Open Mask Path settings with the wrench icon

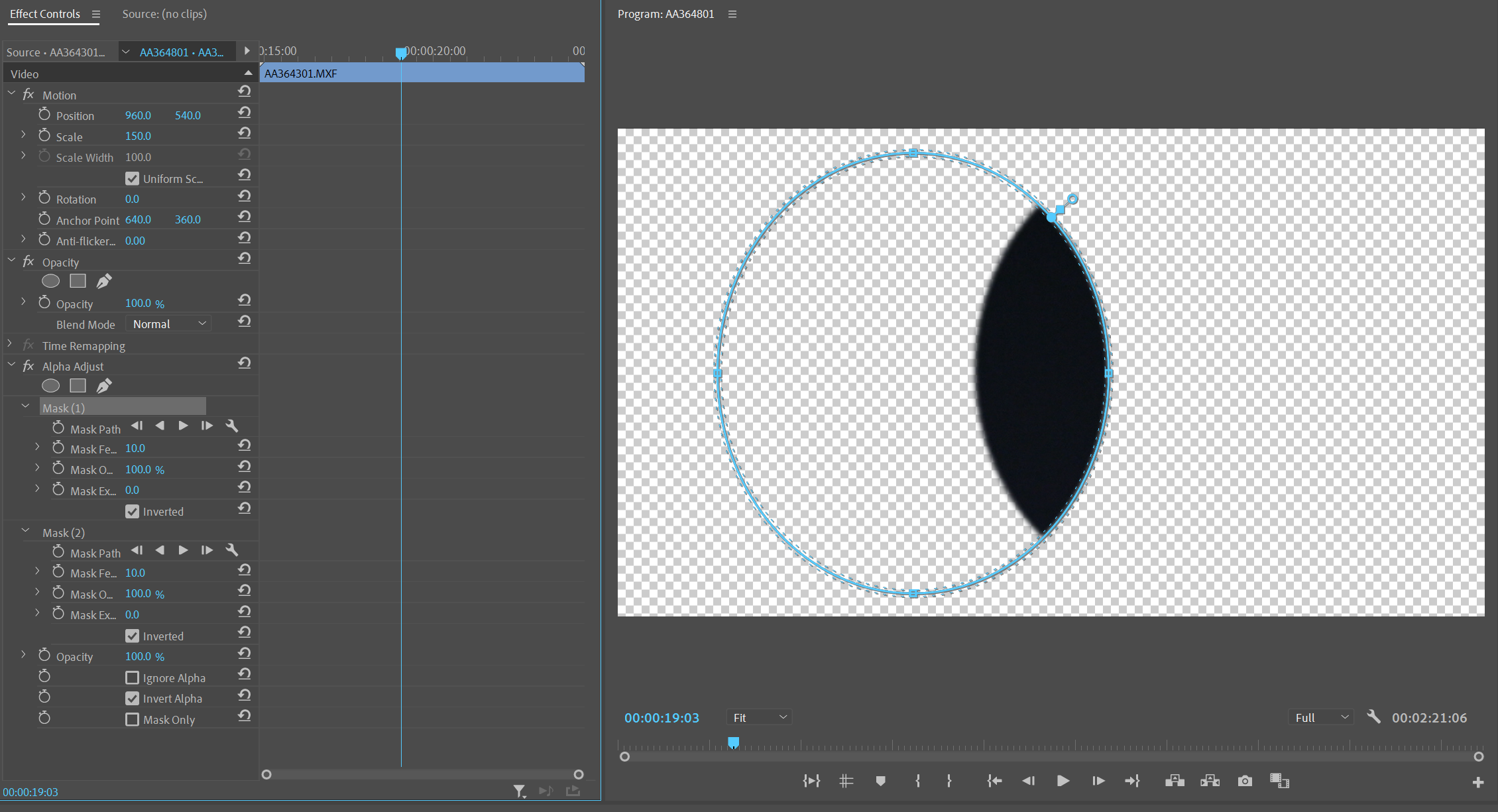[232, 426]
